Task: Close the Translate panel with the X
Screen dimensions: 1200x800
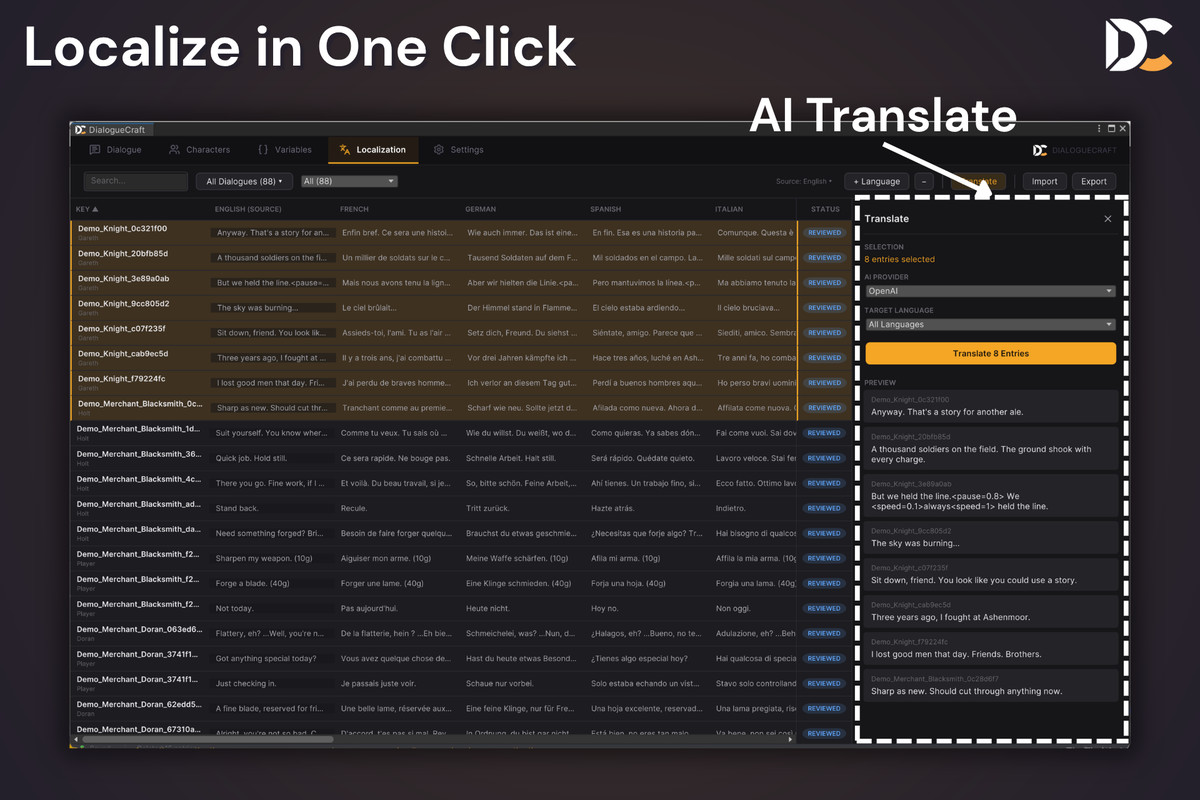Action: [x=1107, y=219]
